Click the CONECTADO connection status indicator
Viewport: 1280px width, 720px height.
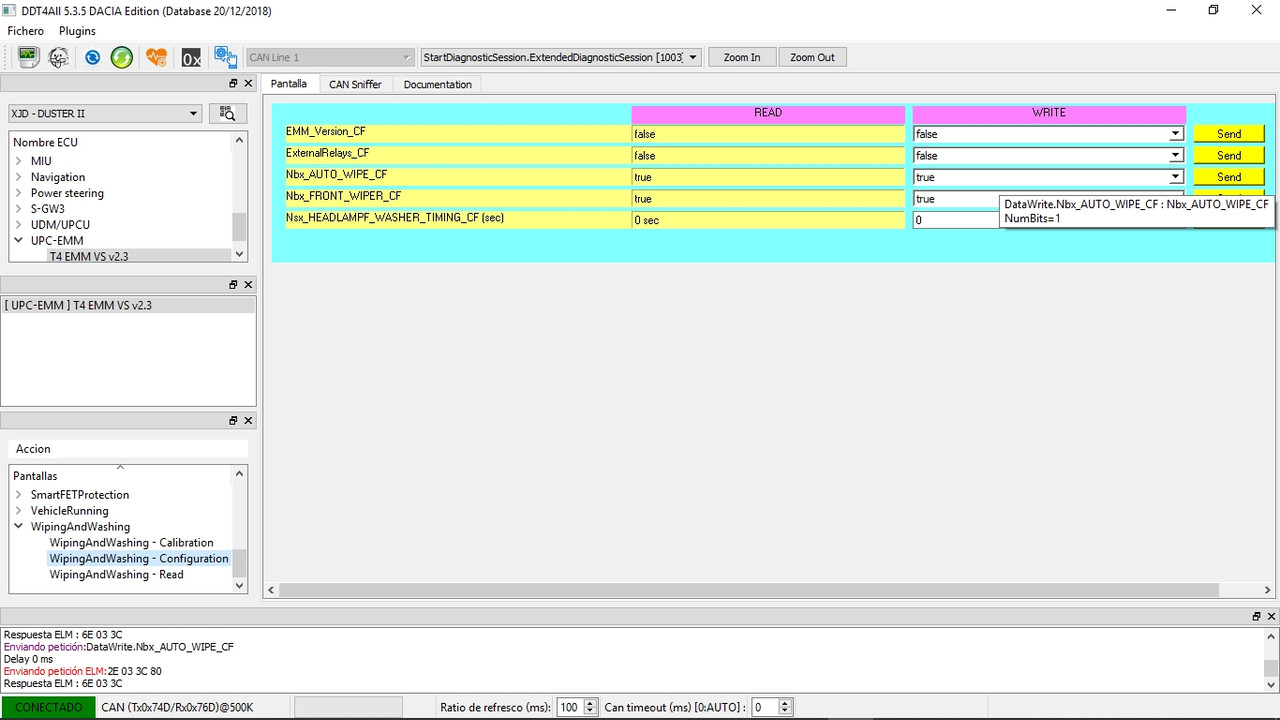(49, 707)
